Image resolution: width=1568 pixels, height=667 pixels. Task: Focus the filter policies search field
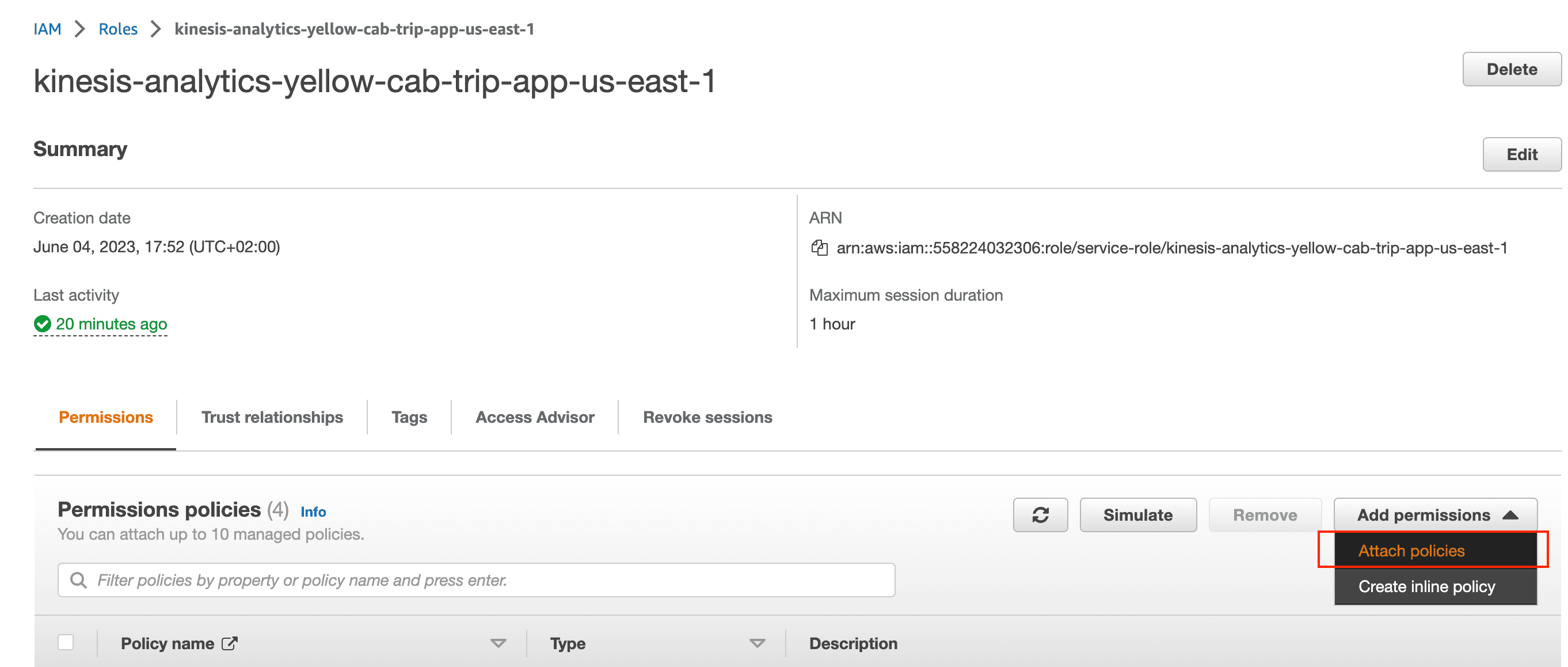pos(477,580)
